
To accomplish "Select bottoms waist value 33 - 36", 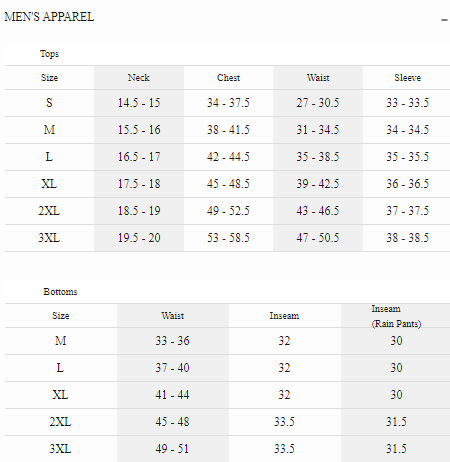I will pos(173,341).
